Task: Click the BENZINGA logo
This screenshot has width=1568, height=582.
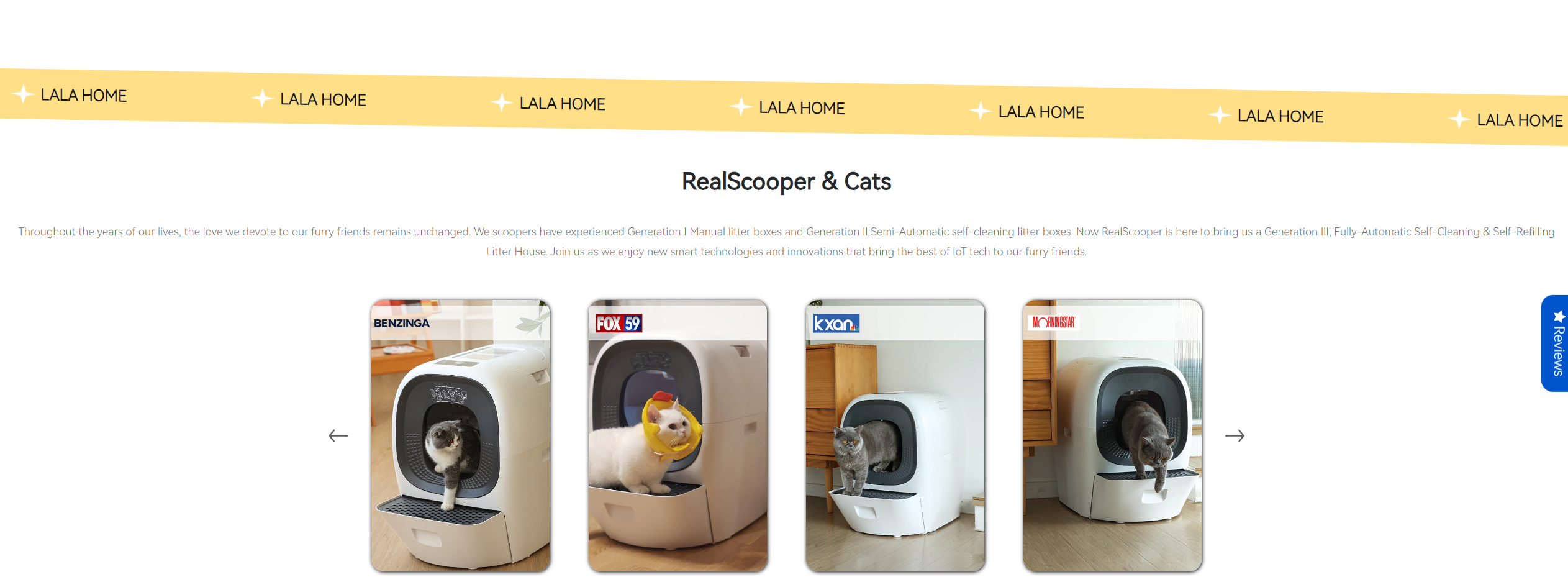Action: (402, 323)
